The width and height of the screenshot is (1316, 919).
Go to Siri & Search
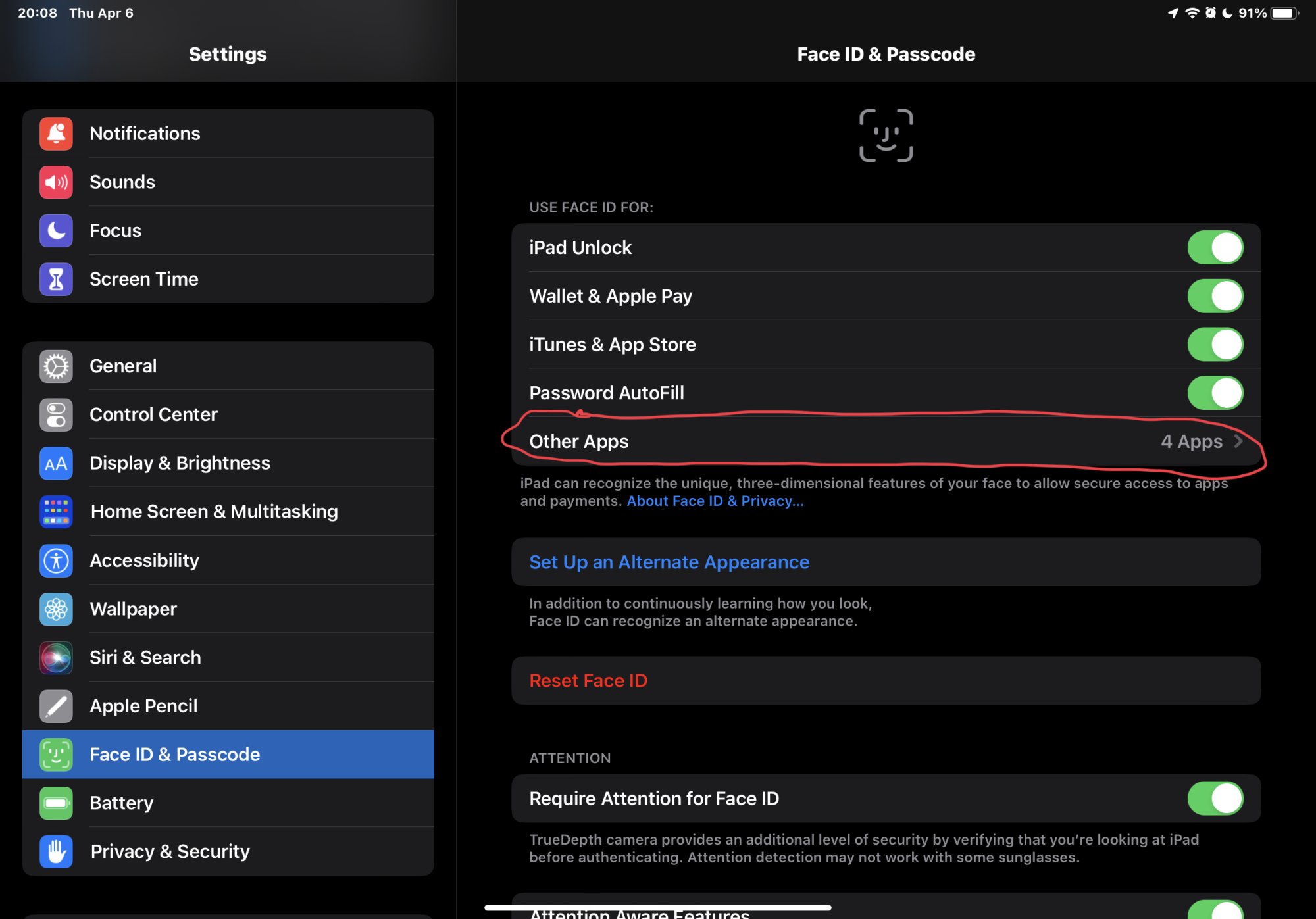[x=228, y=658]
